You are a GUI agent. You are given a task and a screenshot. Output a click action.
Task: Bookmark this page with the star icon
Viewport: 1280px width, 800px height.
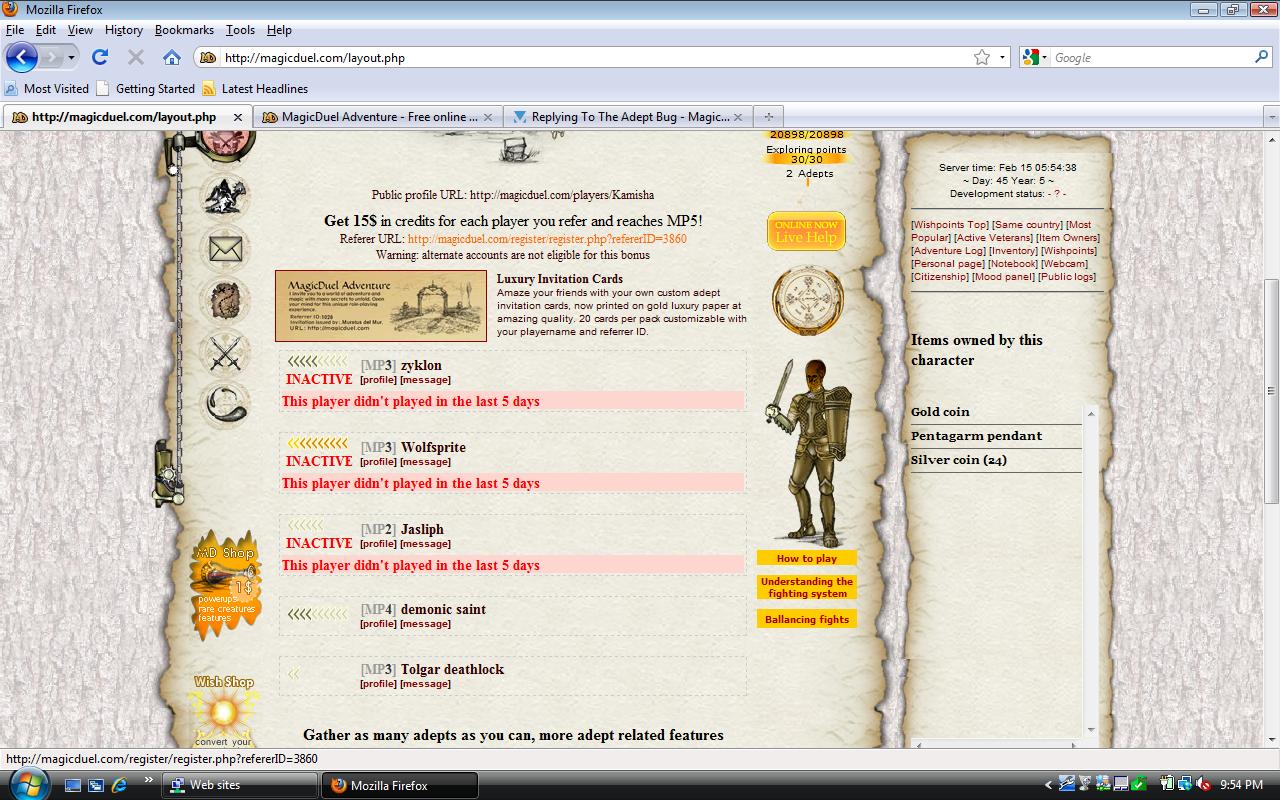(x=982, y=57)
